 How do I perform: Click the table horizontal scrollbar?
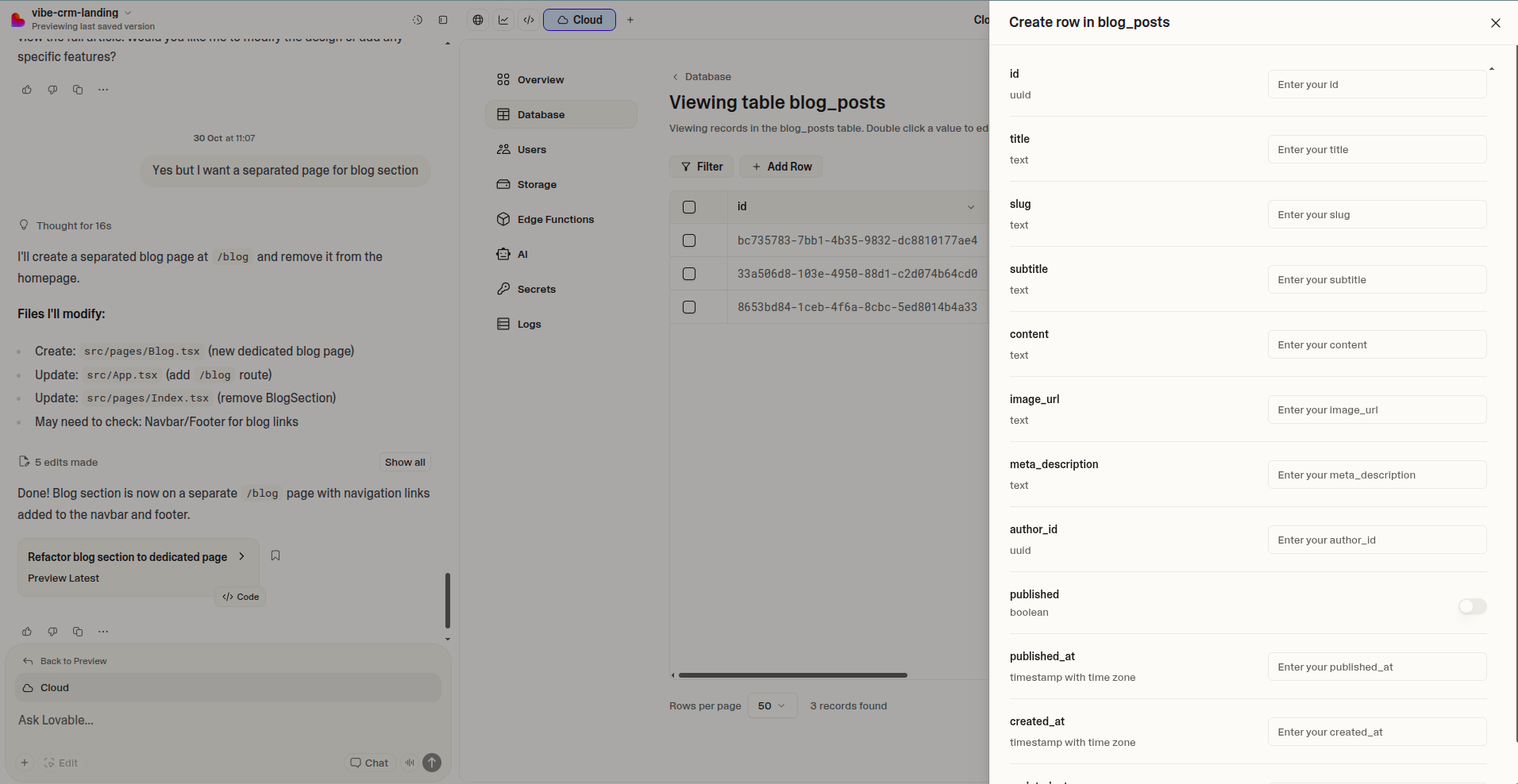792,675
